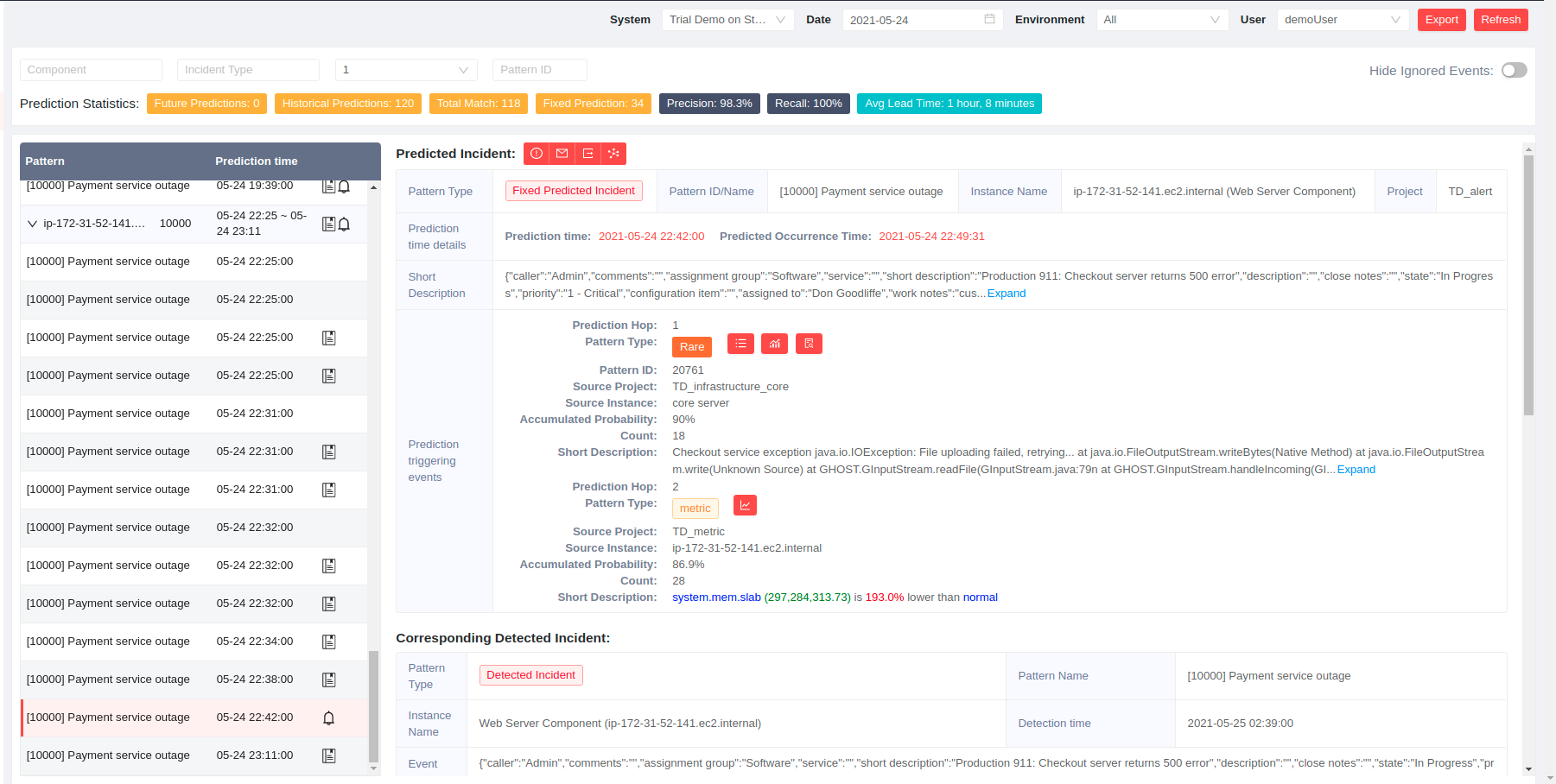Toggle the Hide Ignored Events switch
The width and height of the screenshot is (1556, 784).
[1514, 71]
